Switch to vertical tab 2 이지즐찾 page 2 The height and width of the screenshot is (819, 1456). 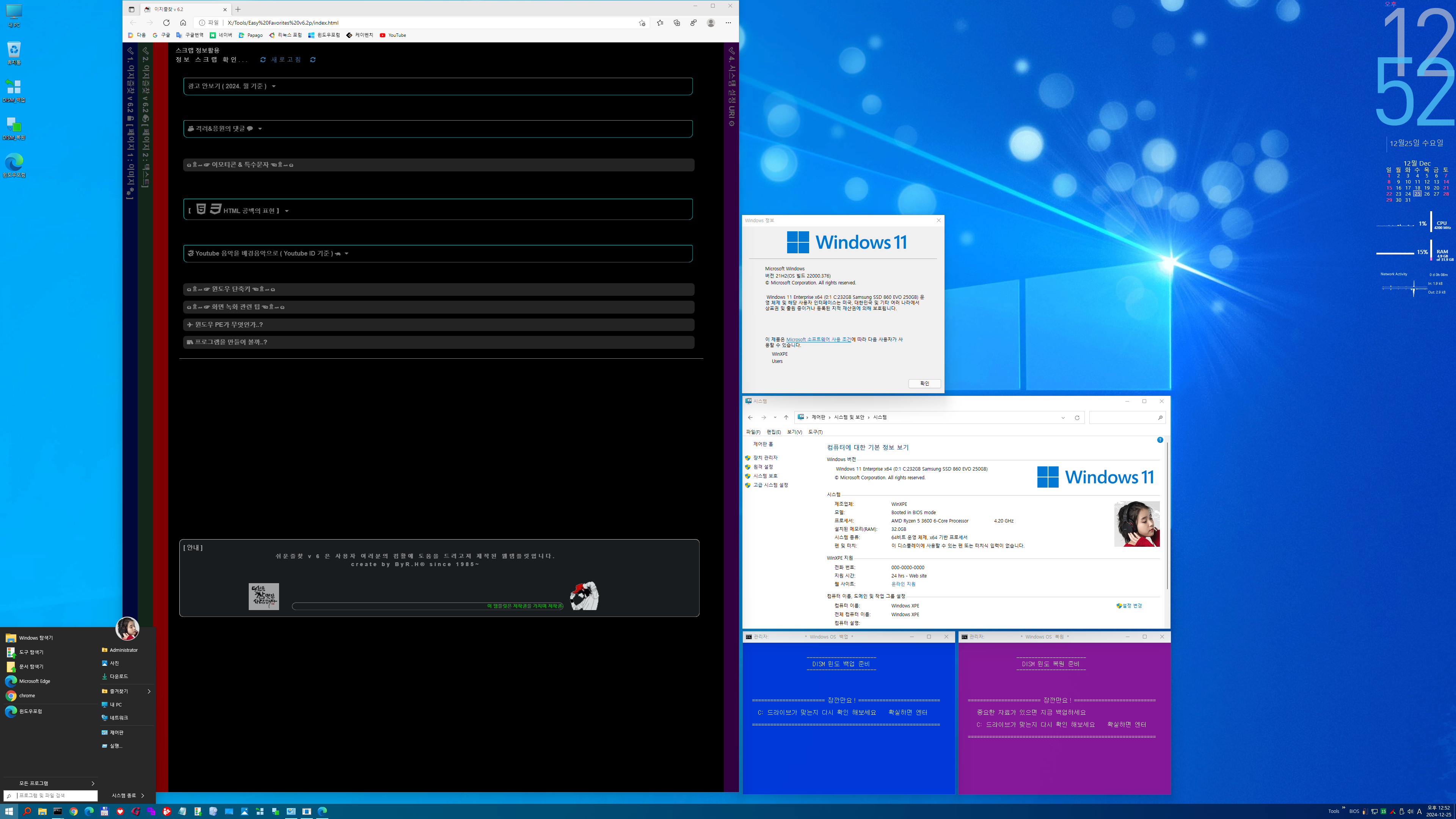tap(145, 118)
